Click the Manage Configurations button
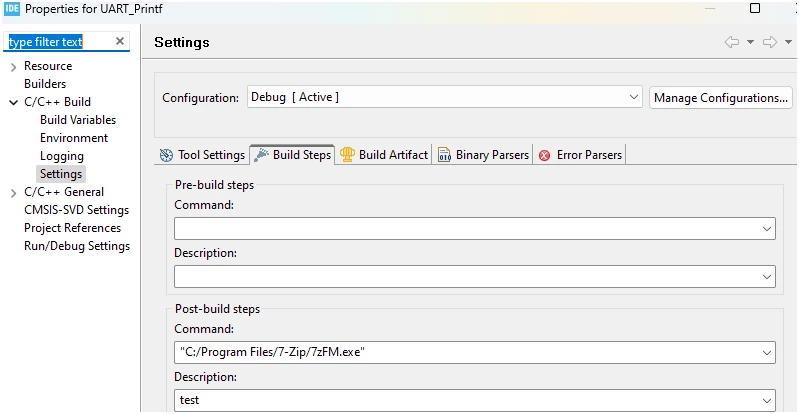The width and height of the screenshot is (799, 414). pyautogui.click(x=721, y=98)
